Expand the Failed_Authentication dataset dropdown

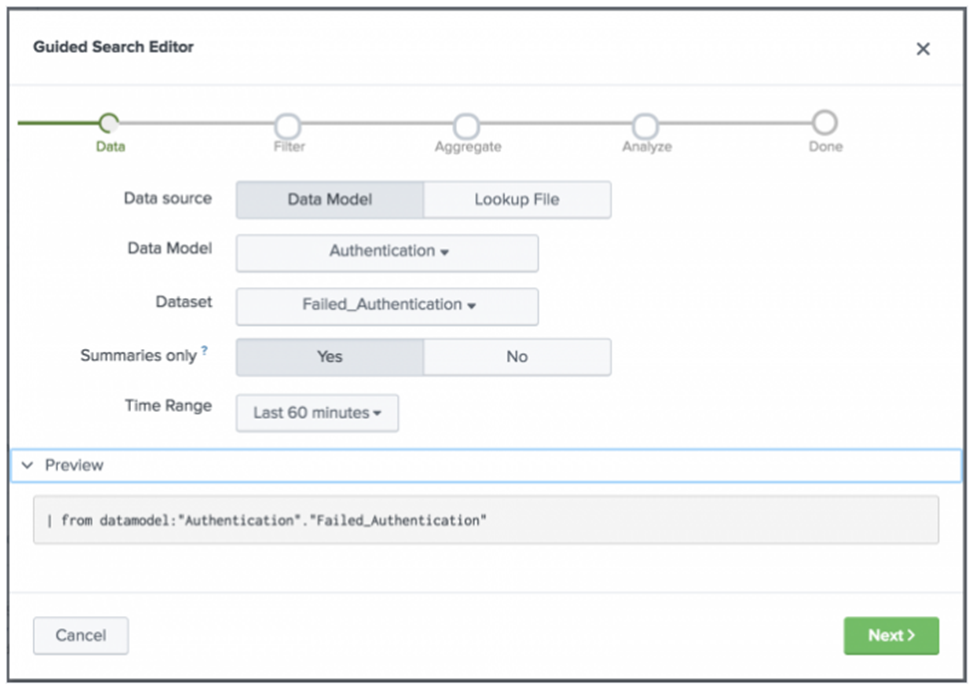(387, 306)
